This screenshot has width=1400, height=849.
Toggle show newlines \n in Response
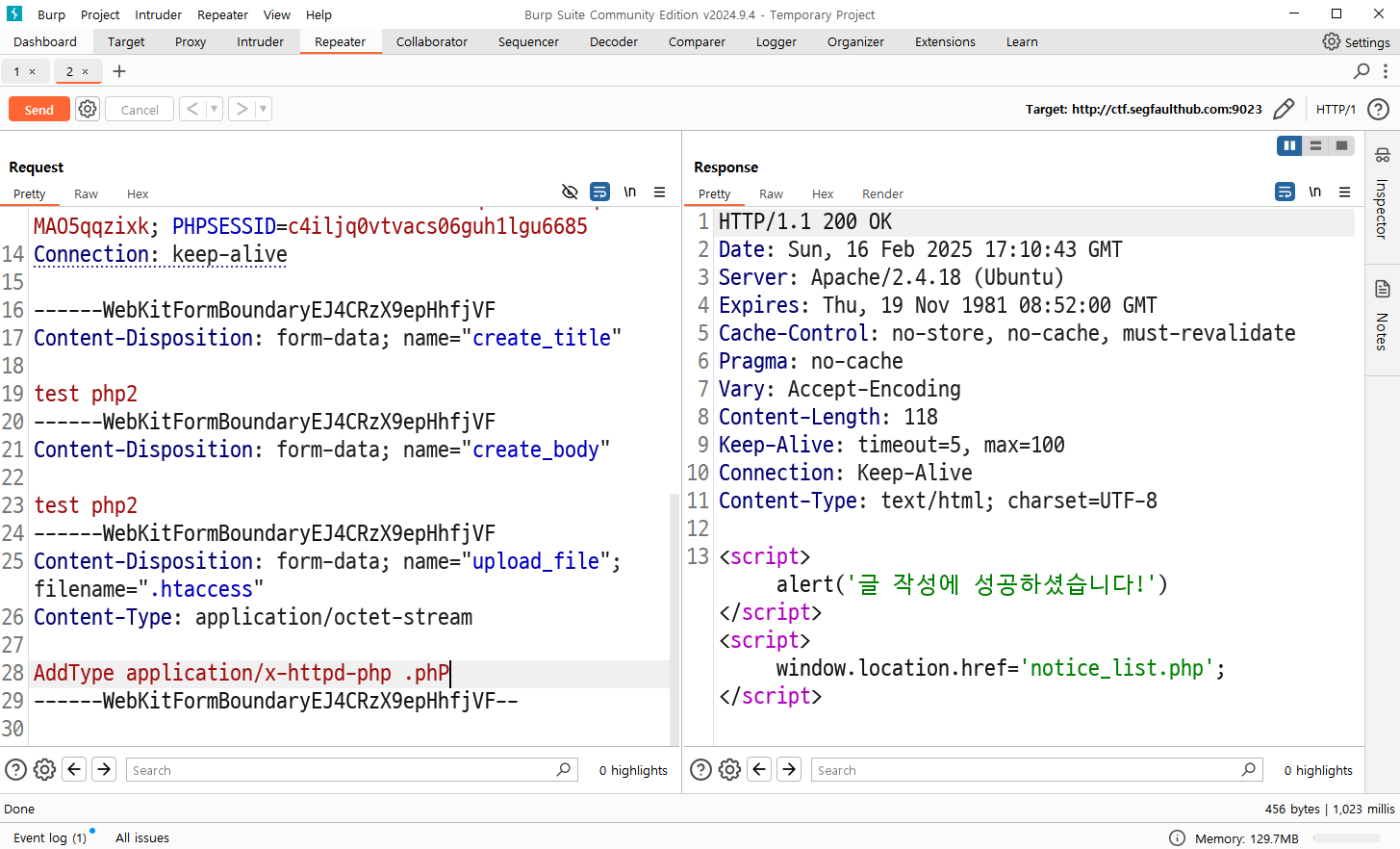click(x=1314, y=192)
